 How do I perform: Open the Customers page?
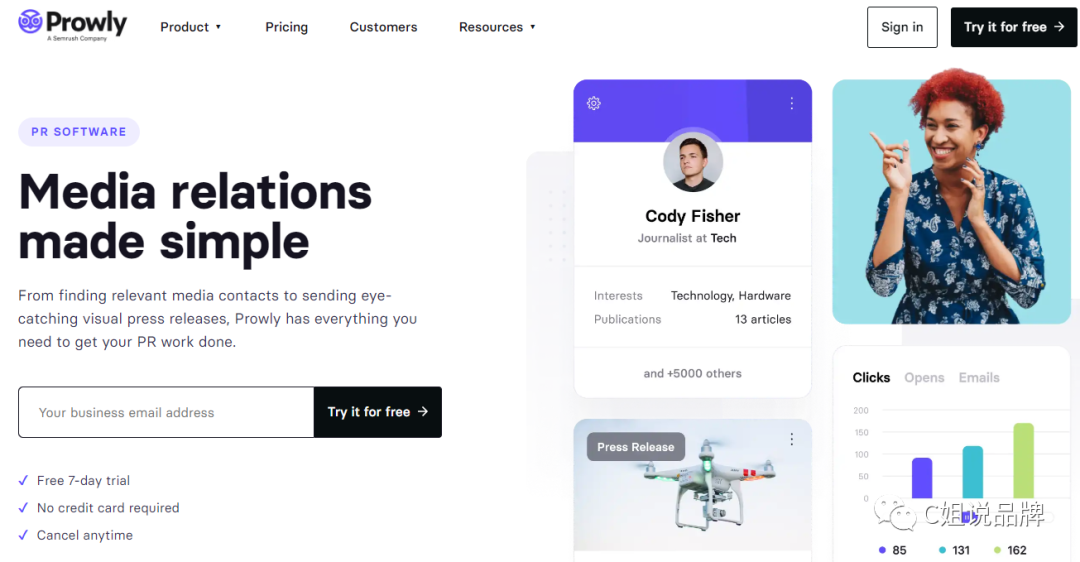(x=383, y=27)
